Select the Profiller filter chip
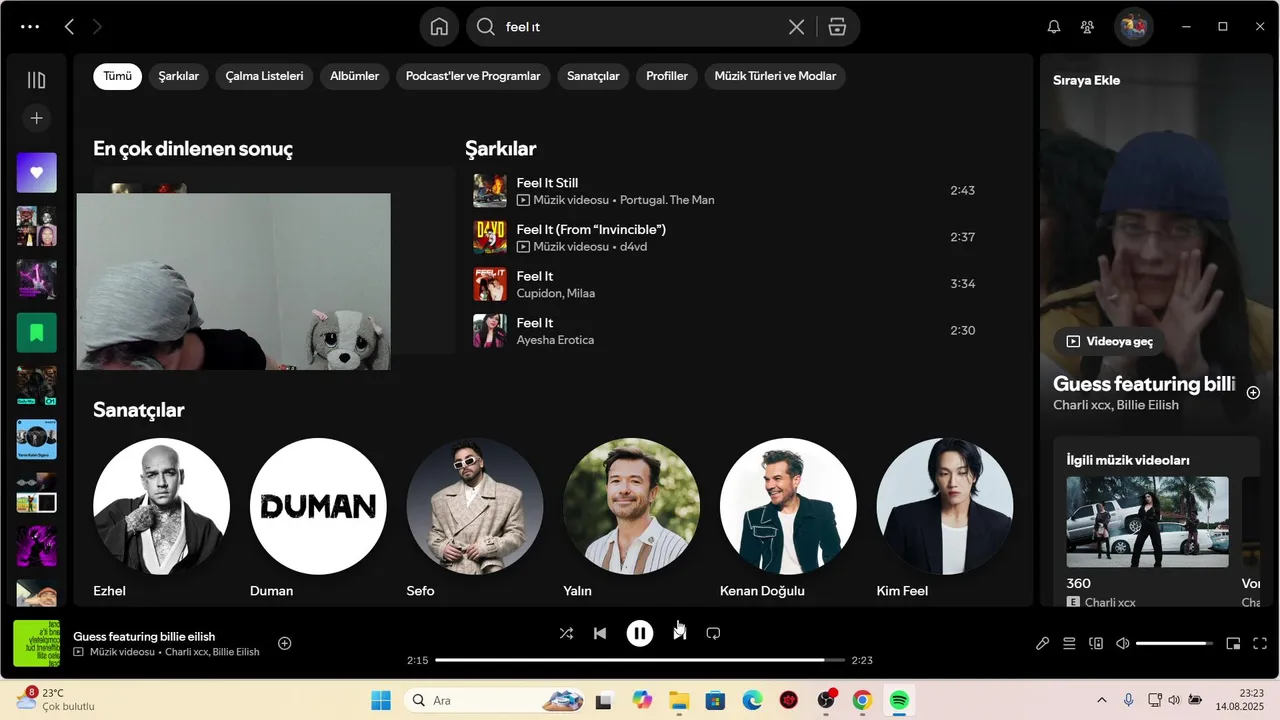The height and width of the screenshot is (720, 1280). point(667,76)
